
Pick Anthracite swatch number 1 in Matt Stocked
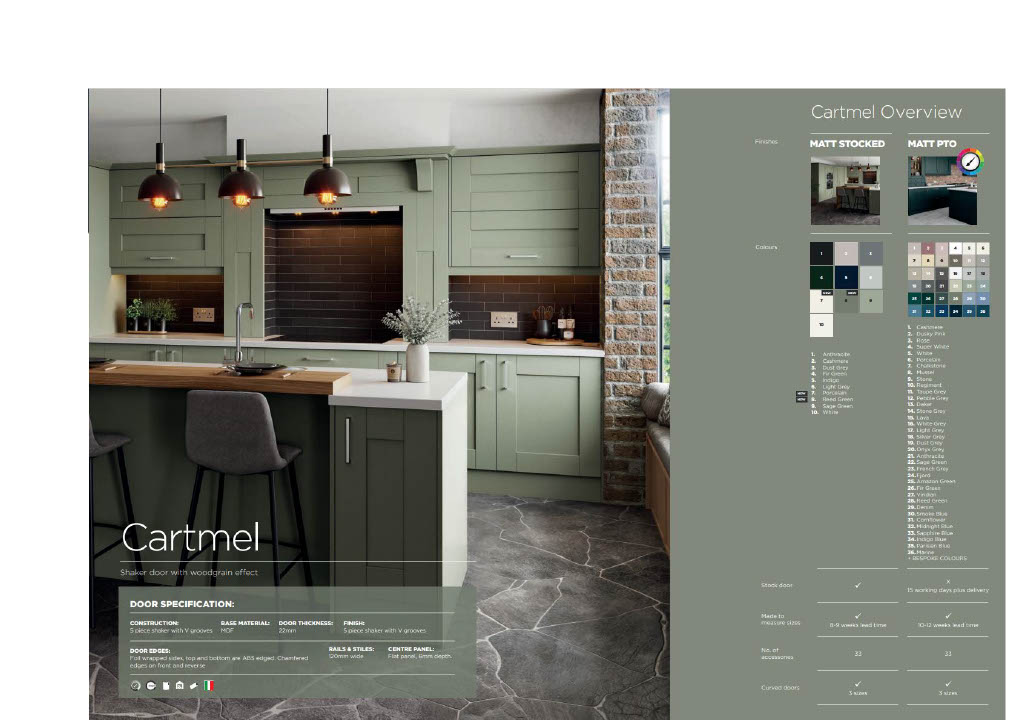click(x=821, y=254)
